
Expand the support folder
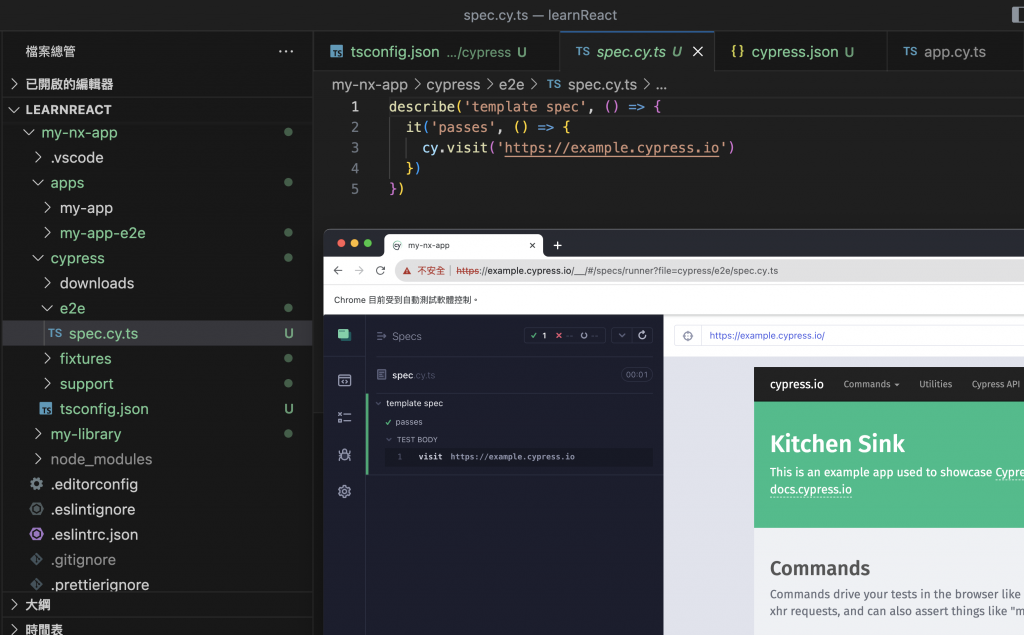(157, 383)
